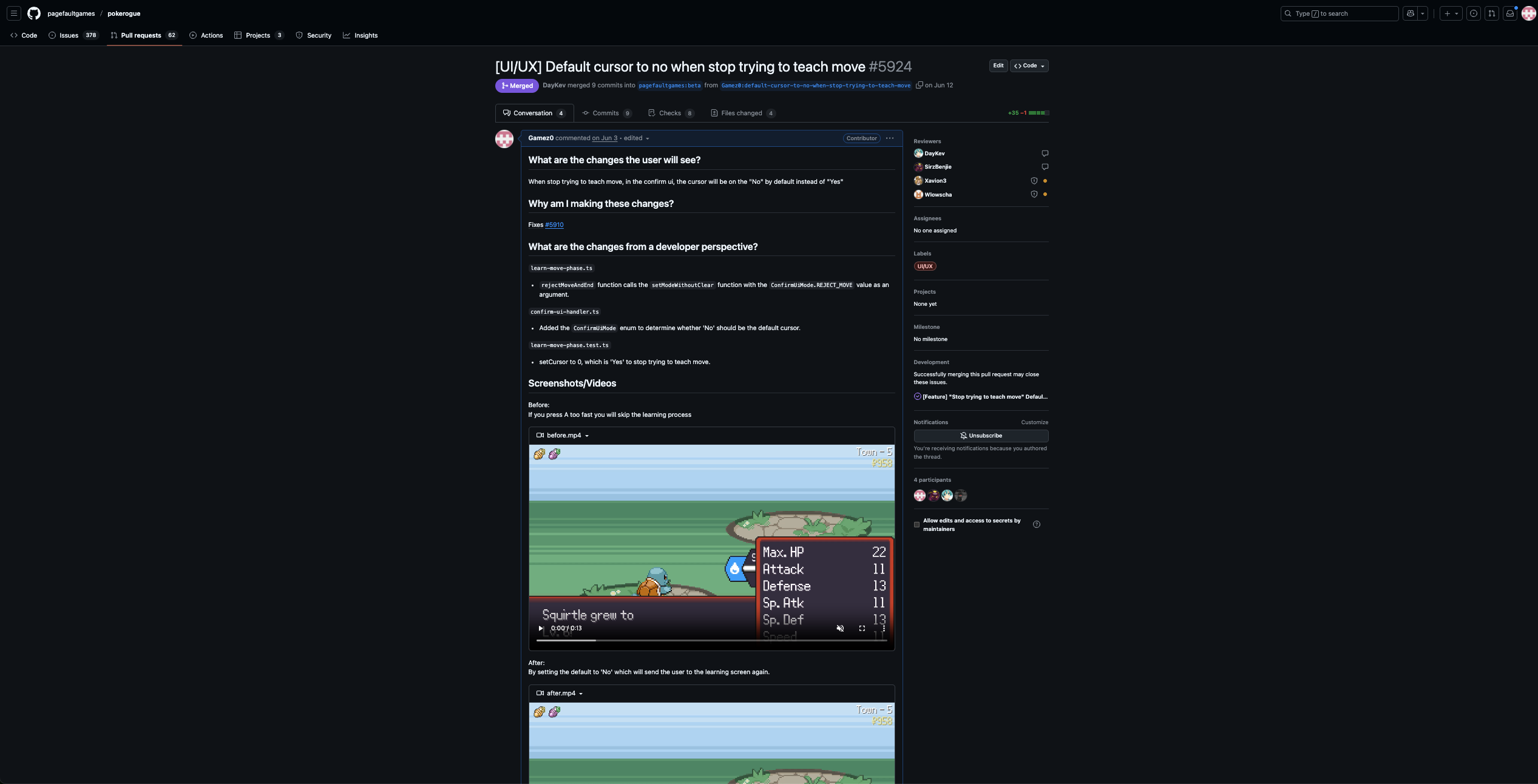Screen dimensions: 1538x784
Task: Open the notifications inbox icon
Action: [1510, 13]
